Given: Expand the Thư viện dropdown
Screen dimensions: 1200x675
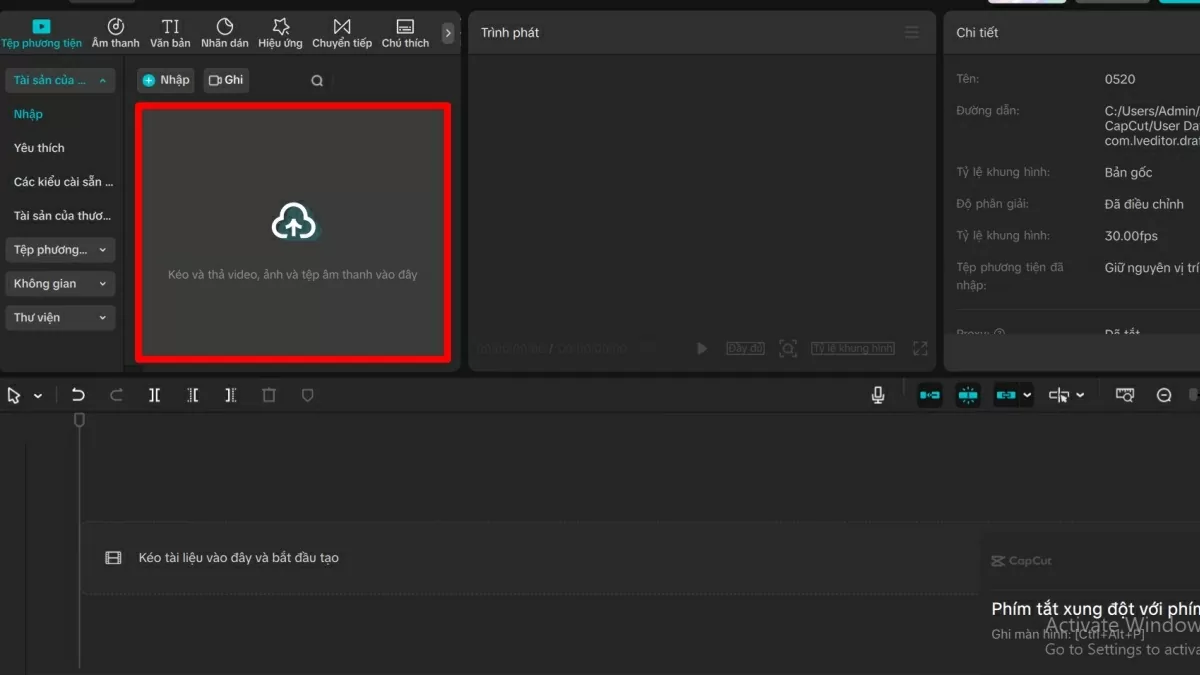Looking at the screenshot, I should 60,318.
